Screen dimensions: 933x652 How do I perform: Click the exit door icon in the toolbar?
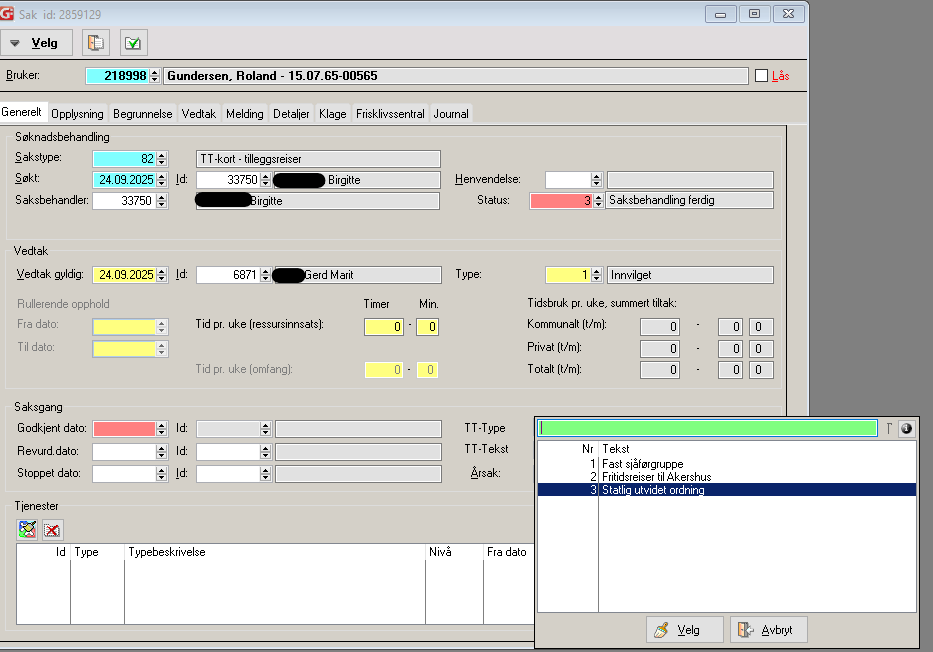pos(96,43)
